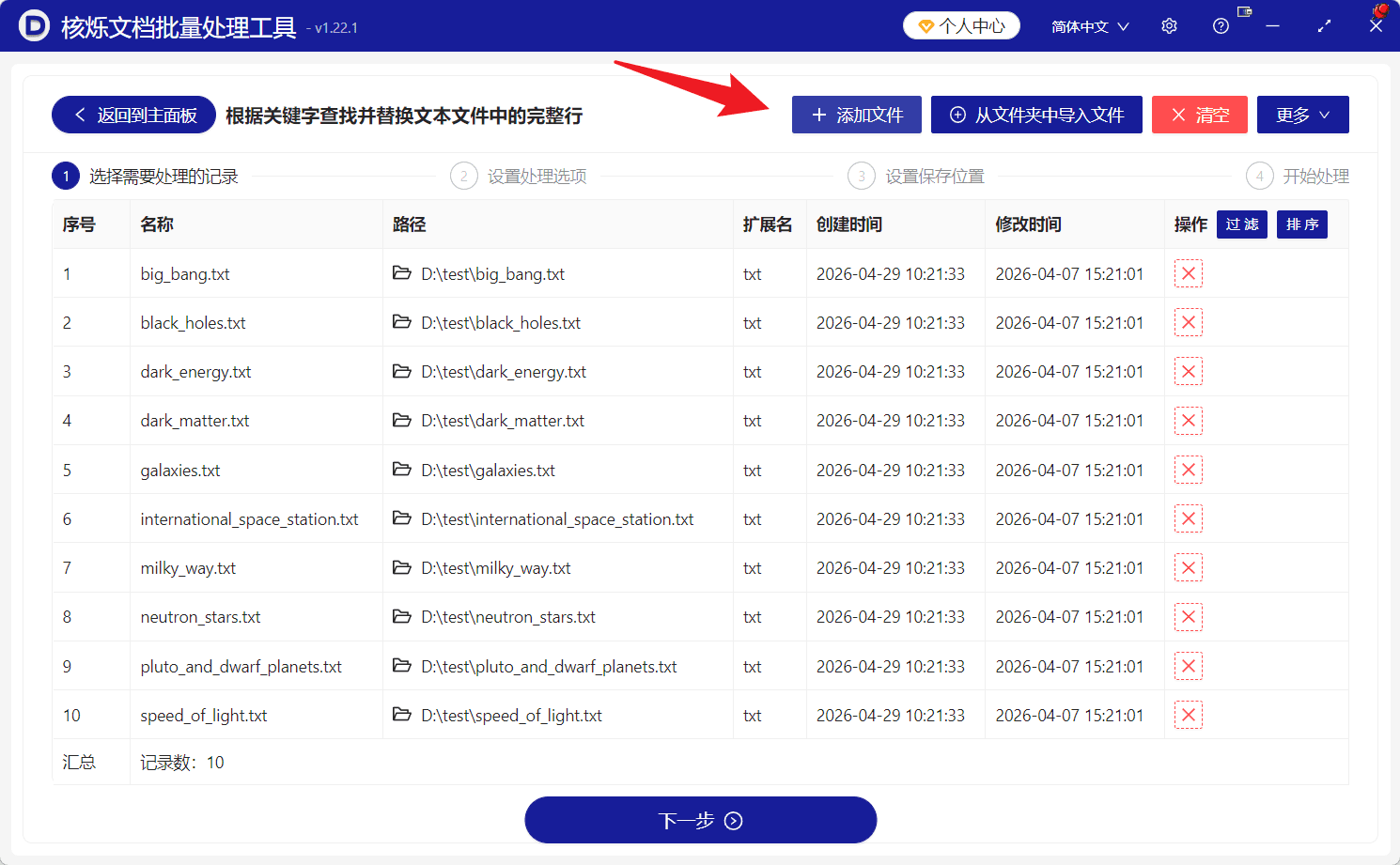Open 个人中心 from the title bar
Screen dimensions: 1400x865
tap(961, 25)
